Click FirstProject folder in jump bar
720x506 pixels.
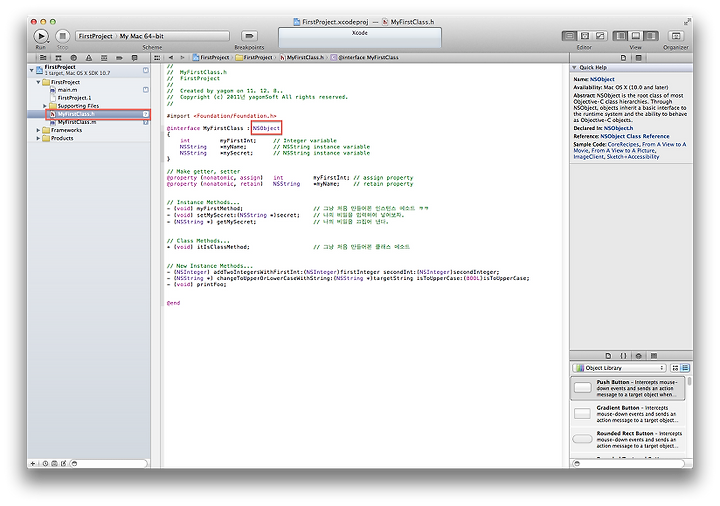254,58
